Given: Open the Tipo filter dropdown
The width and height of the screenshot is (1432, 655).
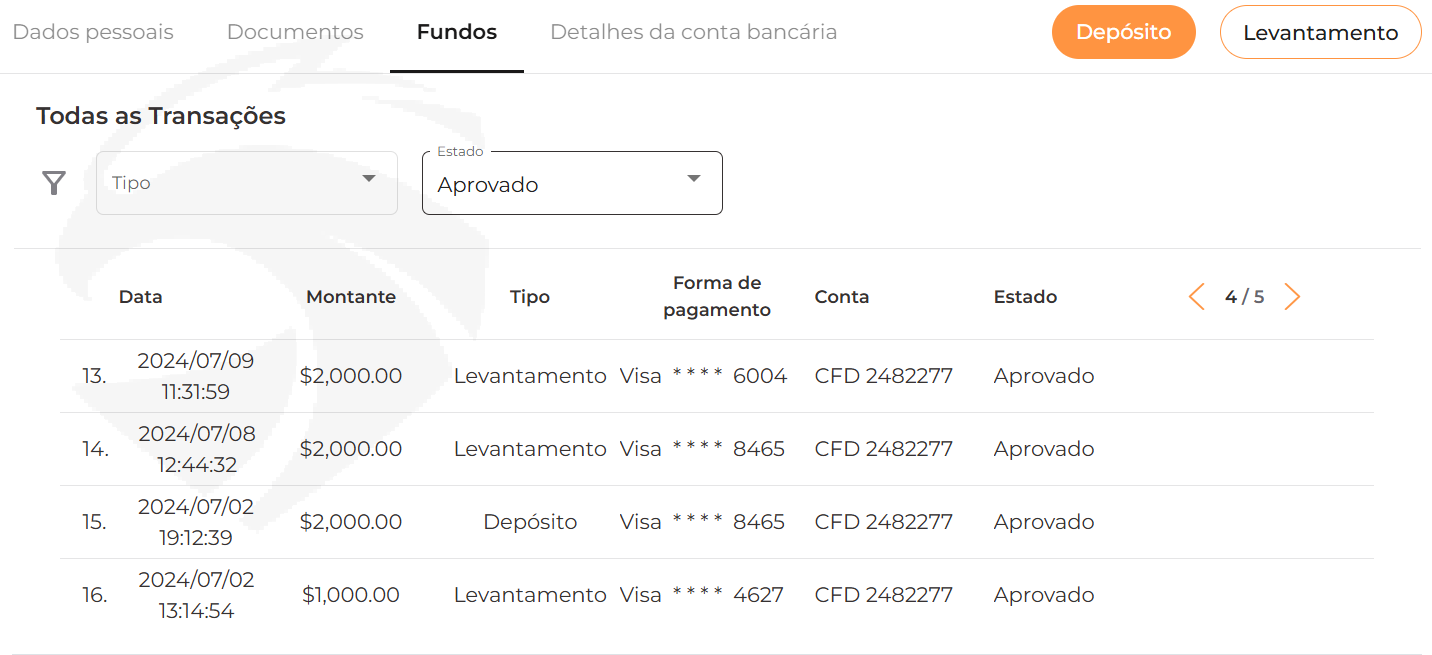Looking at the screenshot, I should 247,183.
